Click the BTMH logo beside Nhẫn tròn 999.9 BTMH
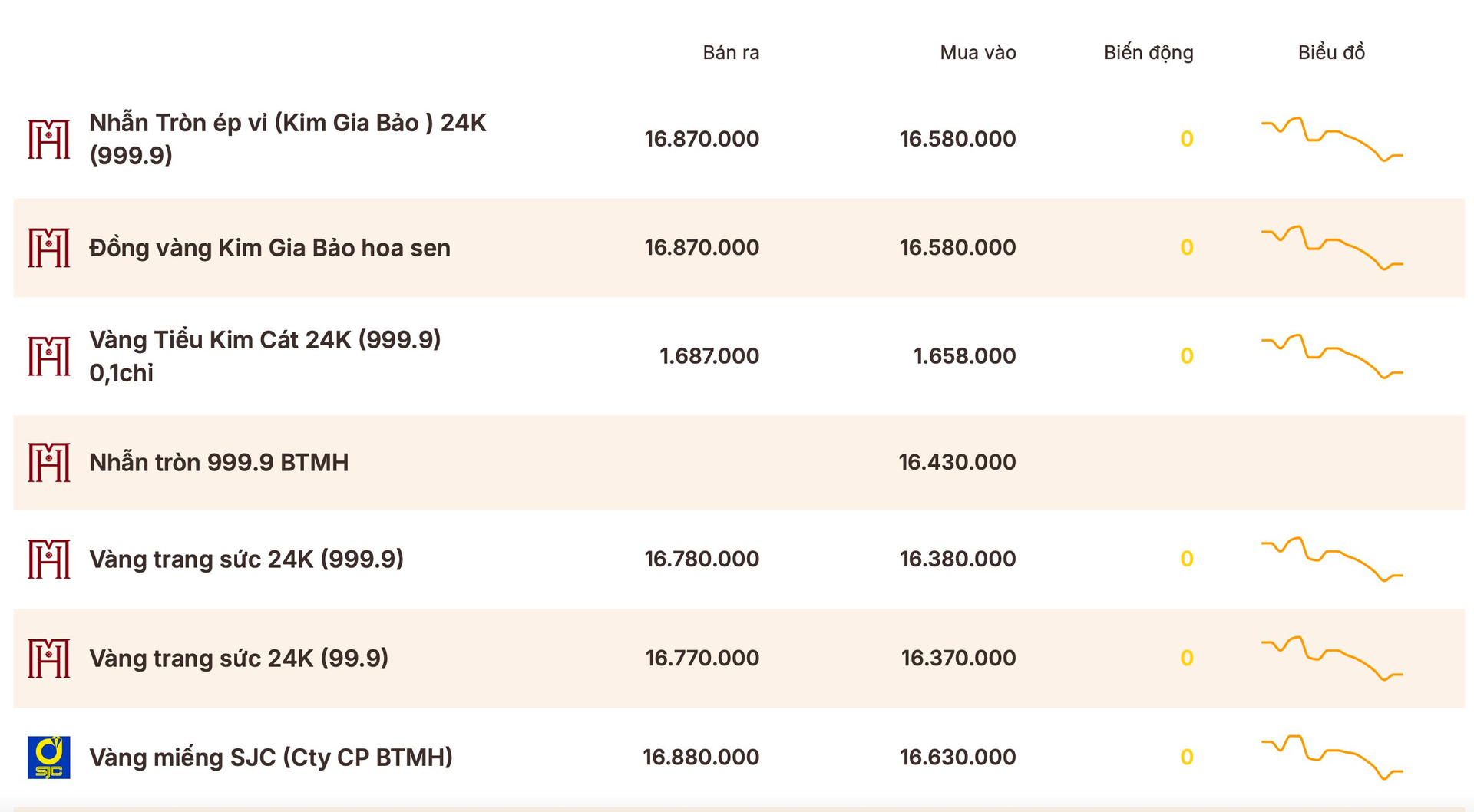This screenshot has height=812, width=1474. click(x=48, y=463)
